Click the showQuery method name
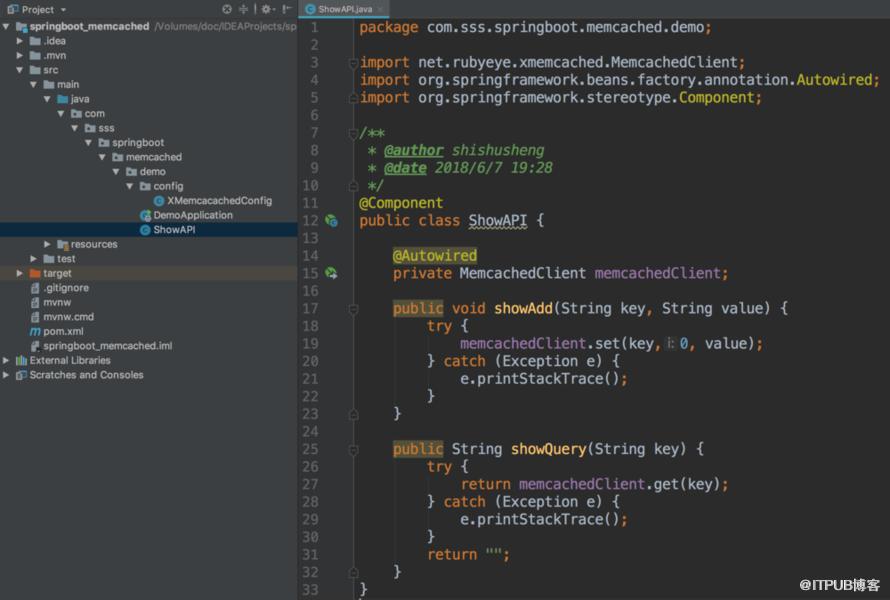Screen dimensions: 890x600 tap(548, 450)
